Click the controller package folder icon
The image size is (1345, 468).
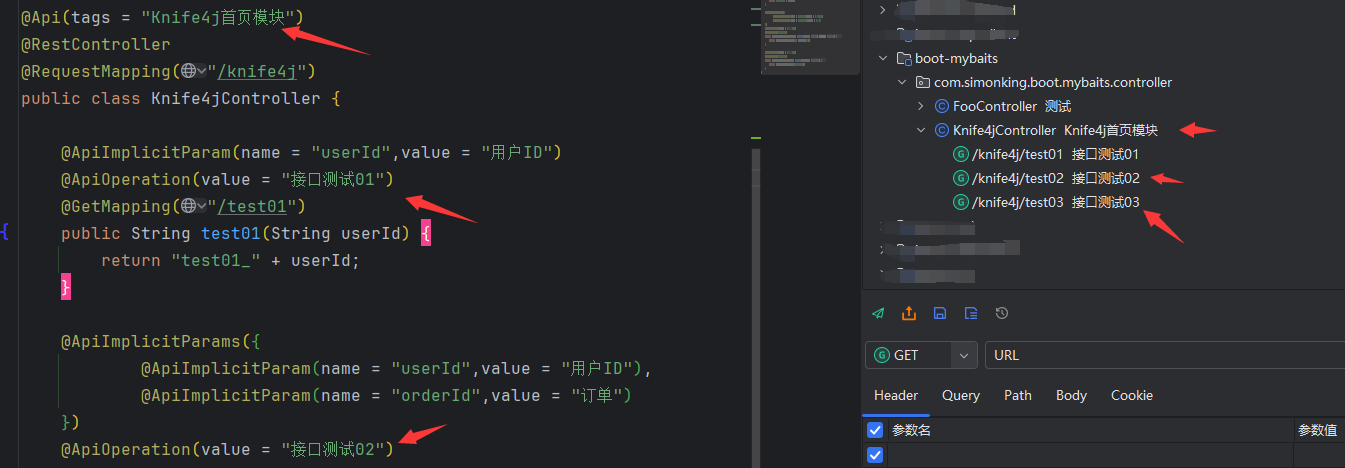[924, 82]
